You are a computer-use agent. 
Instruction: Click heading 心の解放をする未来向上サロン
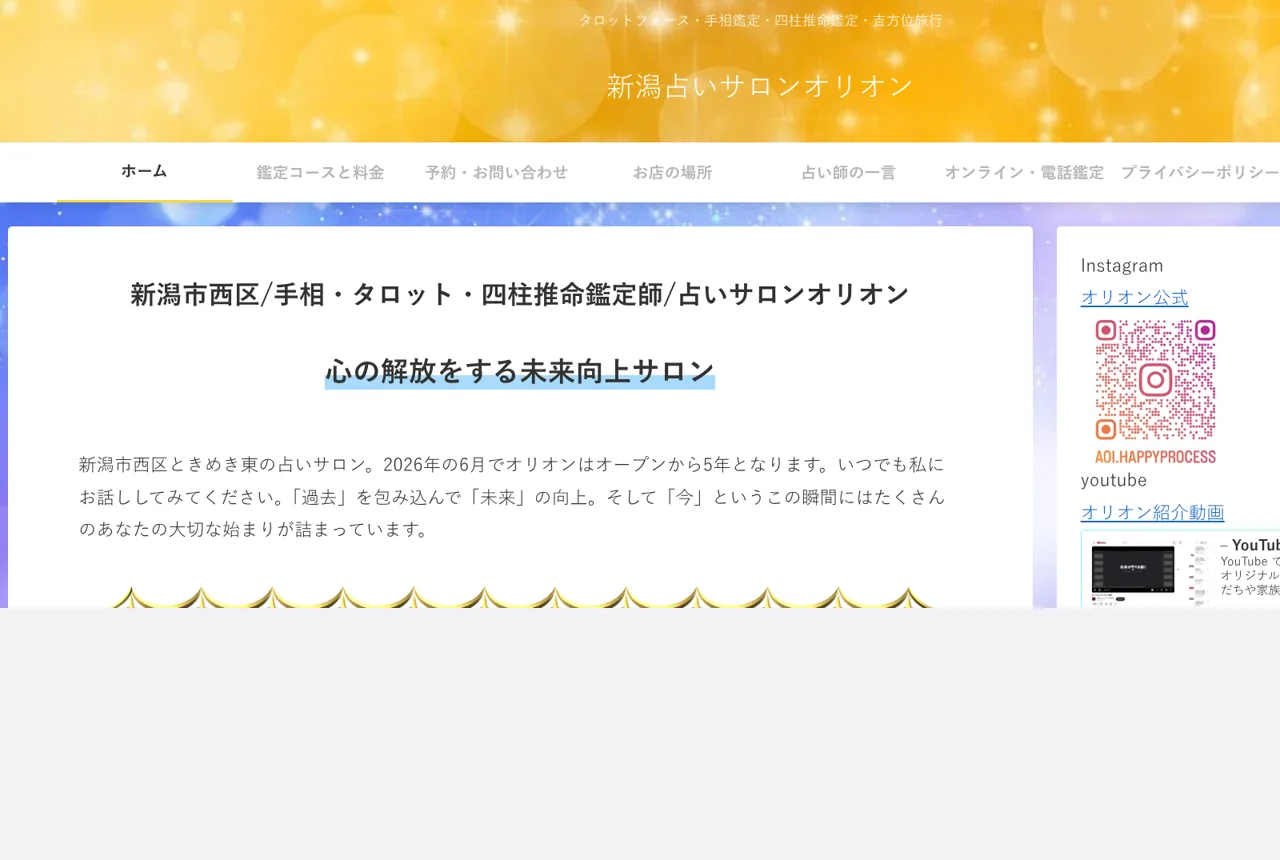coord(520,371)
